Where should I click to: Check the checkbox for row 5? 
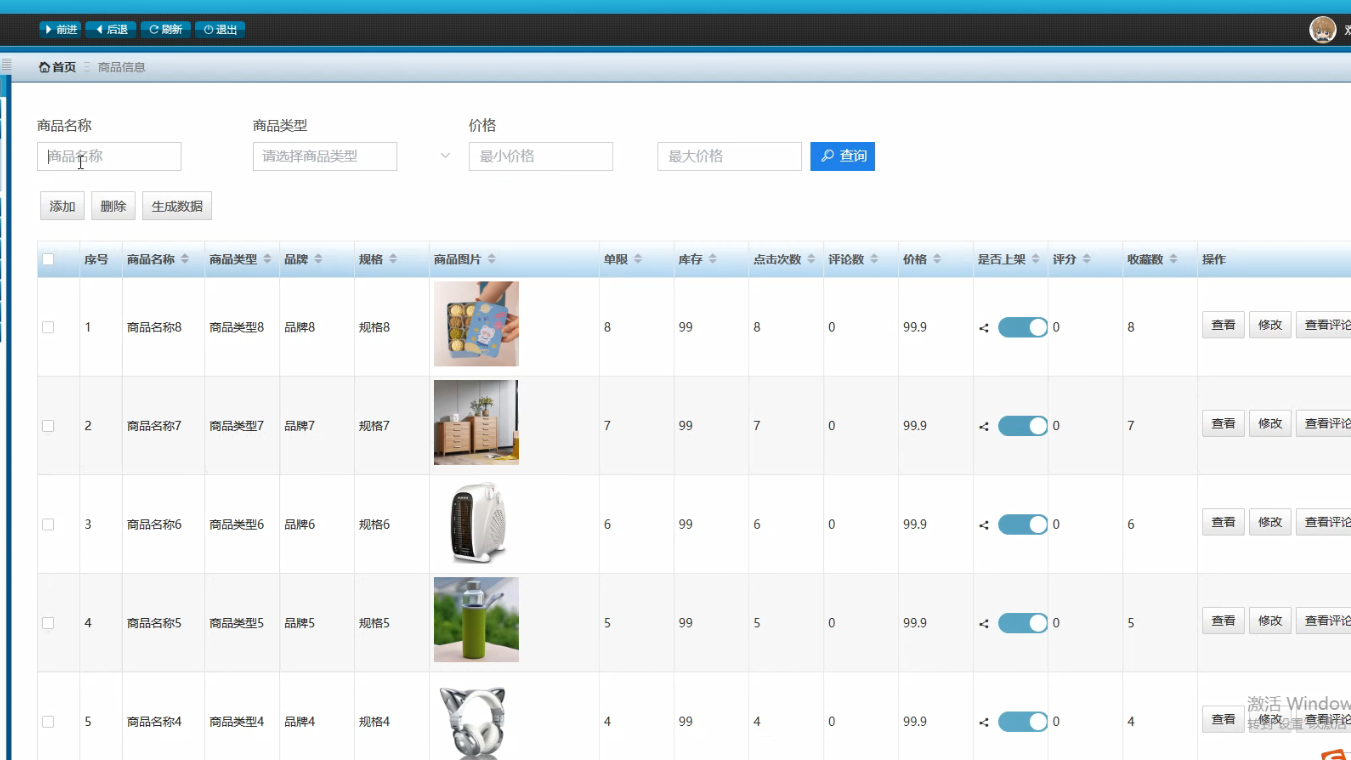coord(48,721)
